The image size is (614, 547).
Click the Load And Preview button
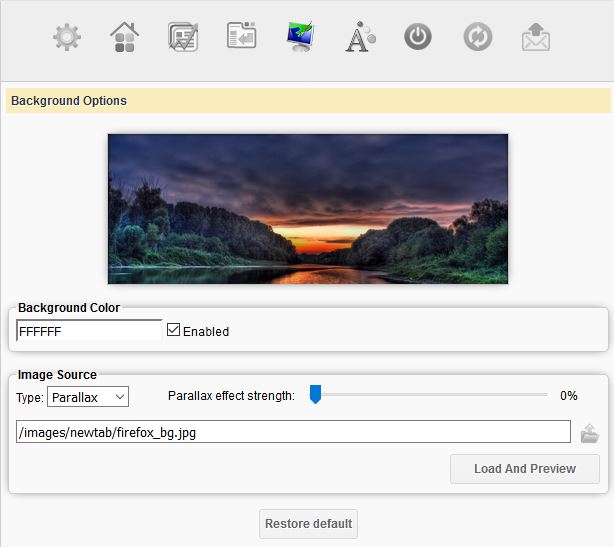524,468
